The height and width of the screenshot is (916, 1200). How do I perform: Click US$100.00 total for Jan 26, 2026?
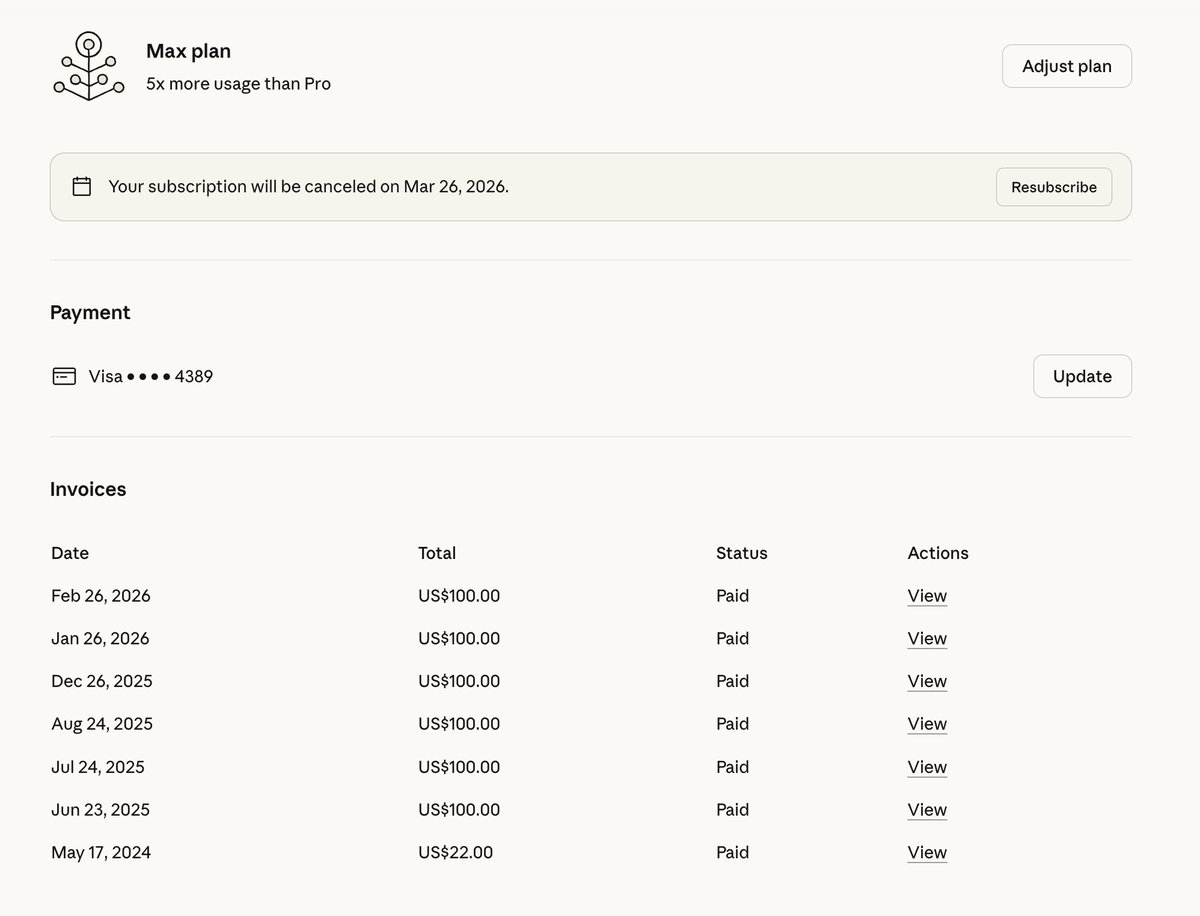(x=459, y=638)
